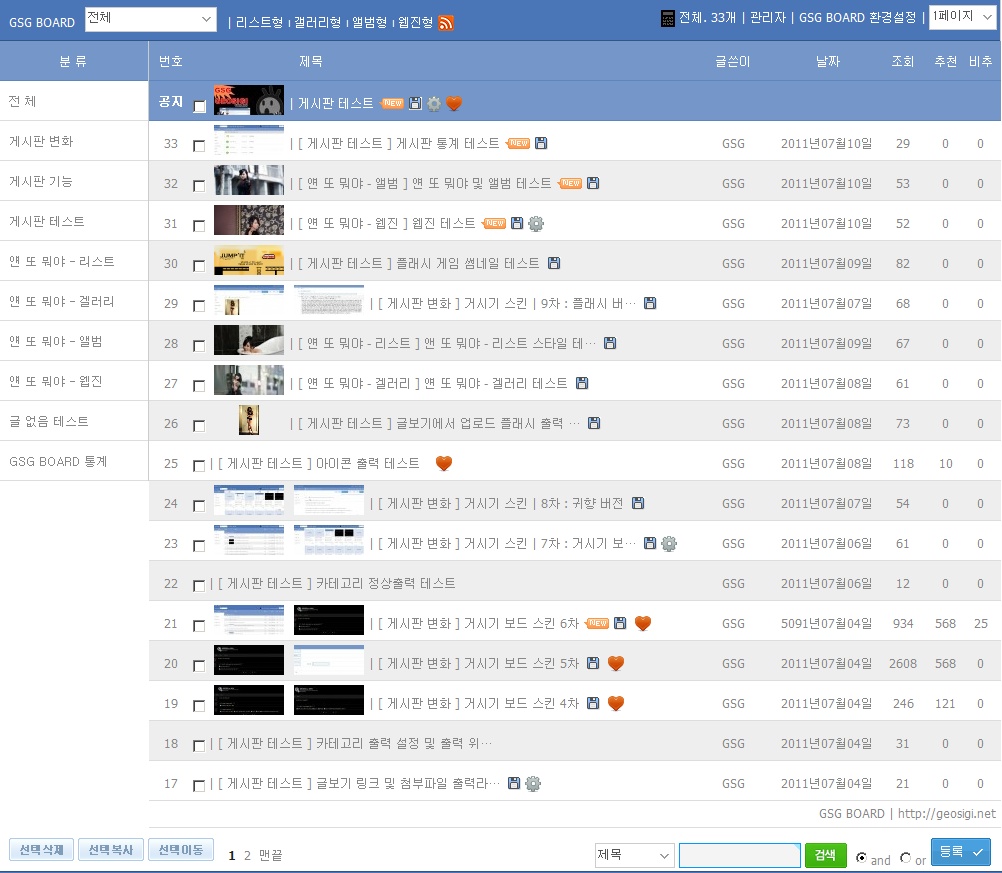The width and height of the screenshot is (1002, 873).
Task: Click the search keyword text box
Action: (x=738, y=855)
